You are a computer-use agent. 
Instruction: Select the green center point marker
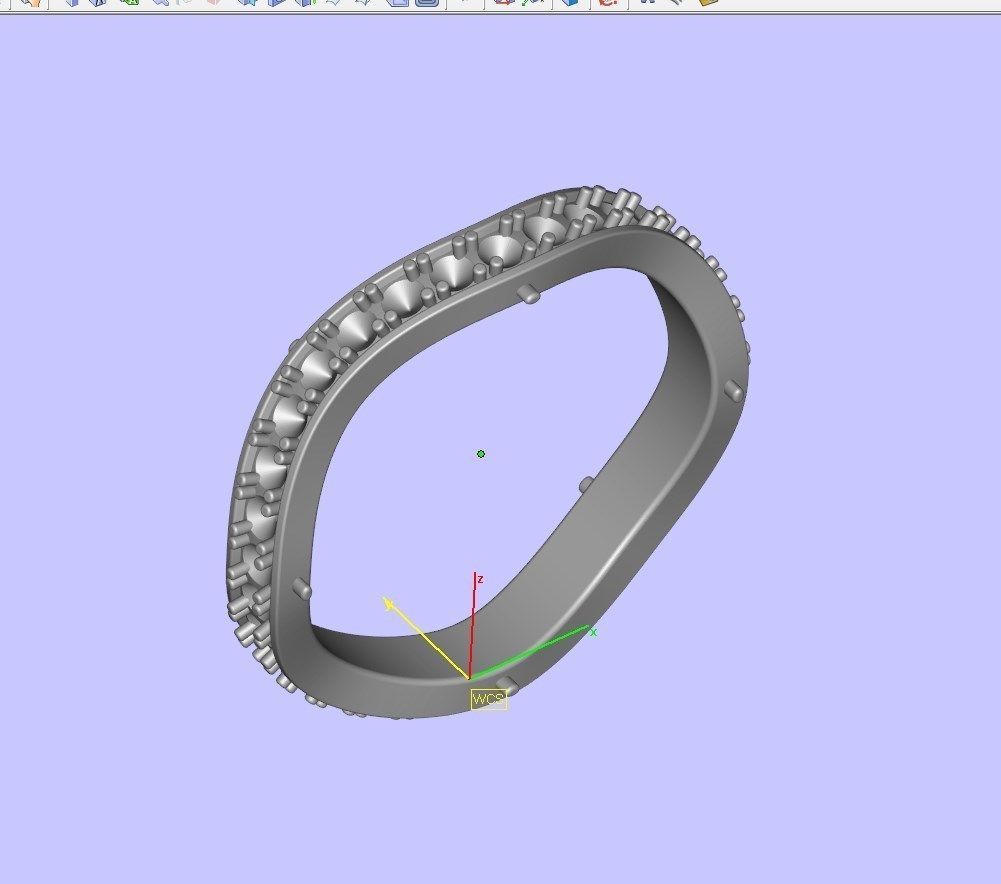click(481, 454)
